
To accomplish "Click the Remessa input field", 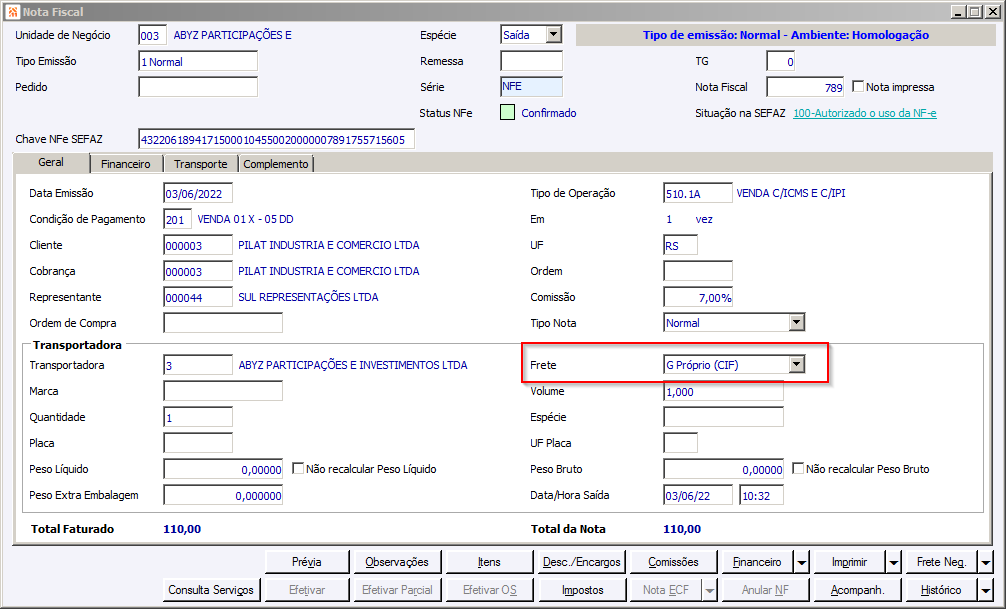I will tap(531, 61).
